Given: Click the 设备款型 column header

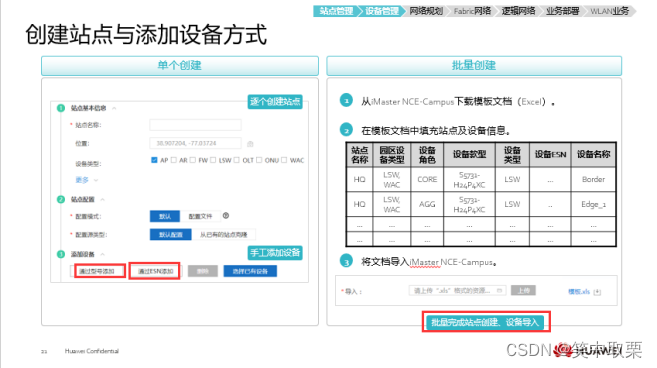Looking at the screenshot, I should point(469,155).
